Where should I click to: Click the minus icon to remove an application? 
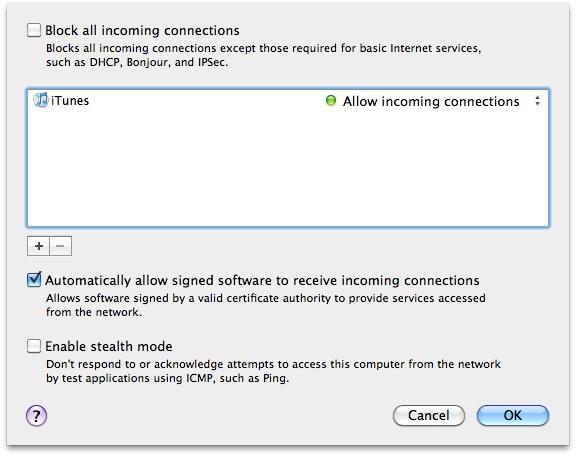click(61, 246)
